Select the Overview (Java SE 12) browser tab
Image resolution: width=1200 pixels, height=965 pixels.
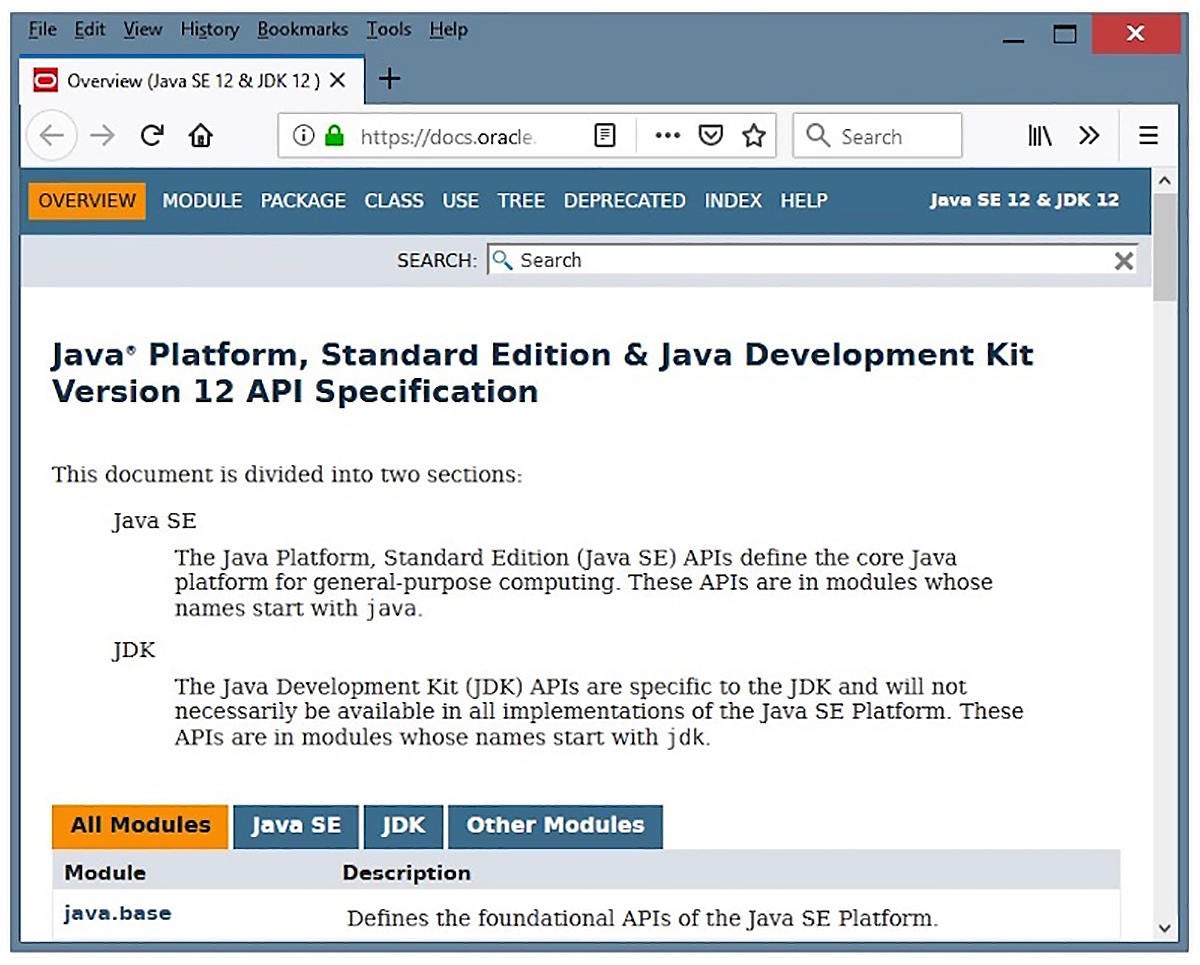pyautogui.click(x=190, y=81)
